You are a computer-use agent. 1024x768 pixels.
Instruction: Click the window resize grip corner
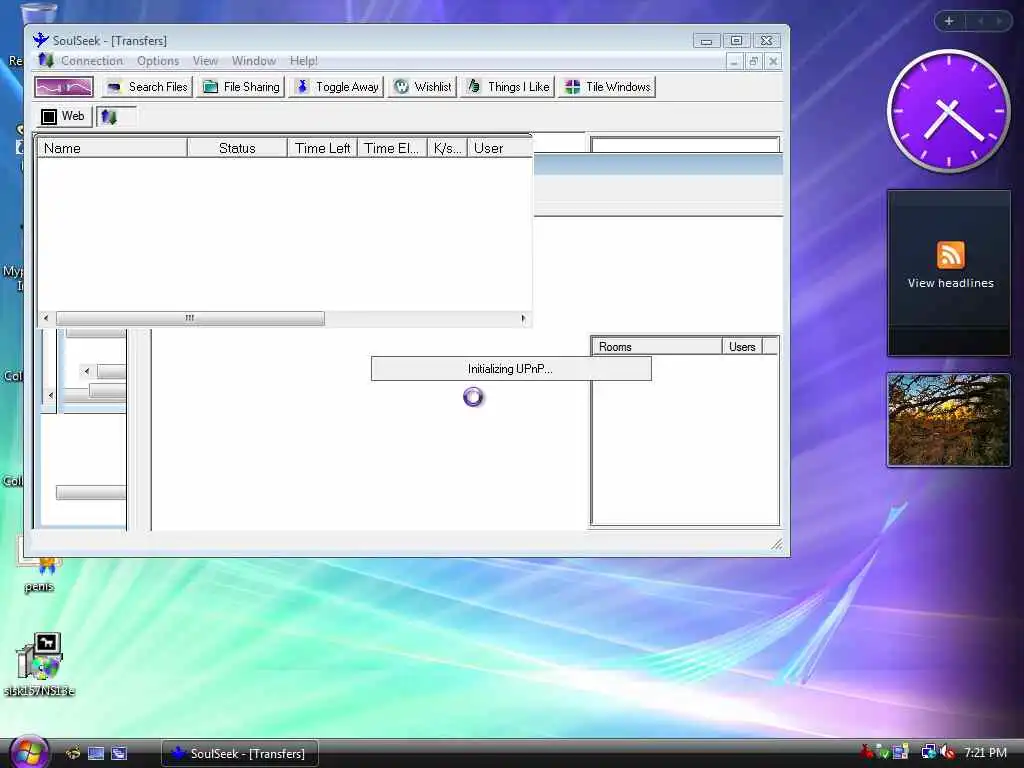pos(776,543)
